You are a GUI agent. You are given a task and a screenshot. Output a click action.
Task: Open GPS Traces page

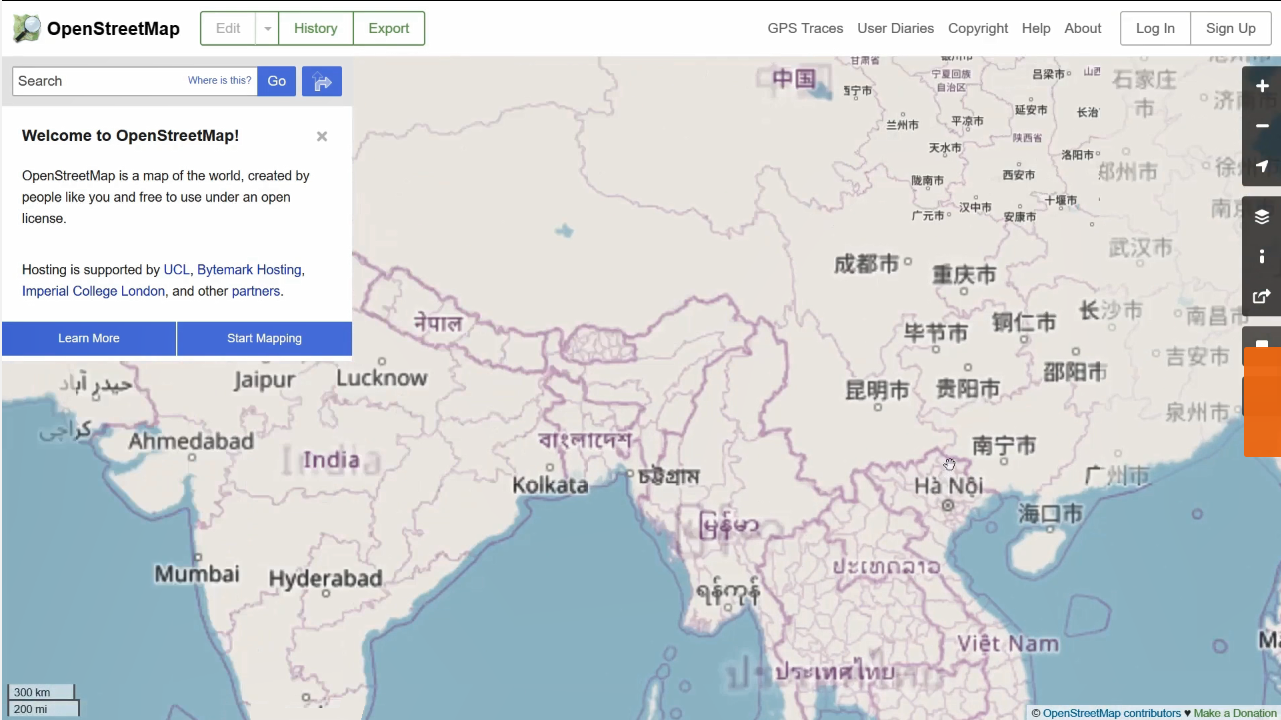point(805,28)
